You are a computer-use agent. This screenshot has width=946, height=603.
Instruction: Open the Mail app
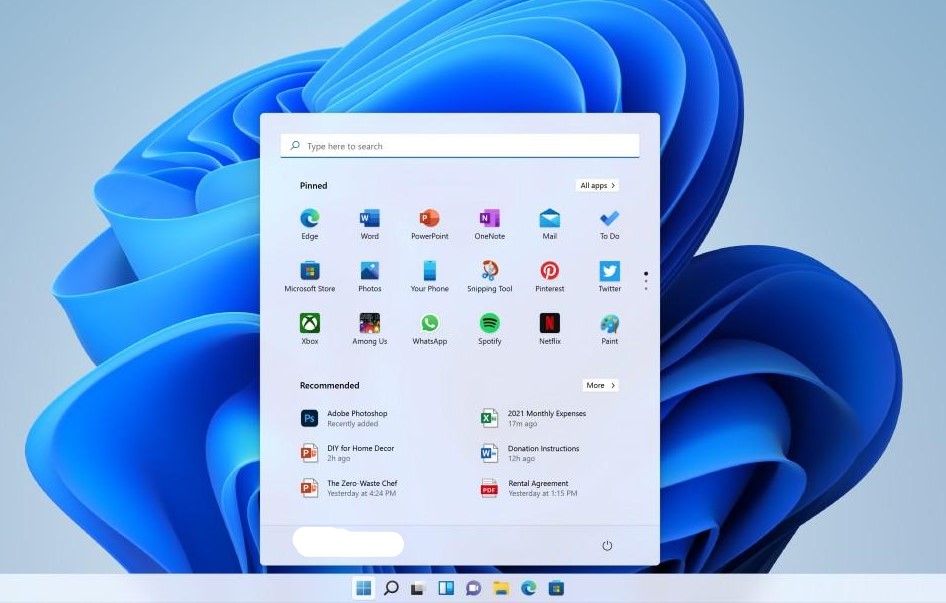tap(549, 224)
